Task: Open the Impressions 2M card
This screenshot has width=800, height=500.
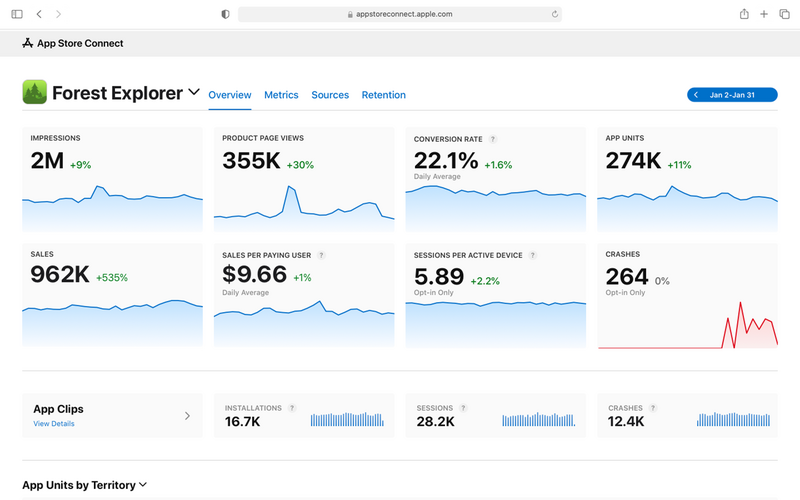Action: click(x=112, y=180)
